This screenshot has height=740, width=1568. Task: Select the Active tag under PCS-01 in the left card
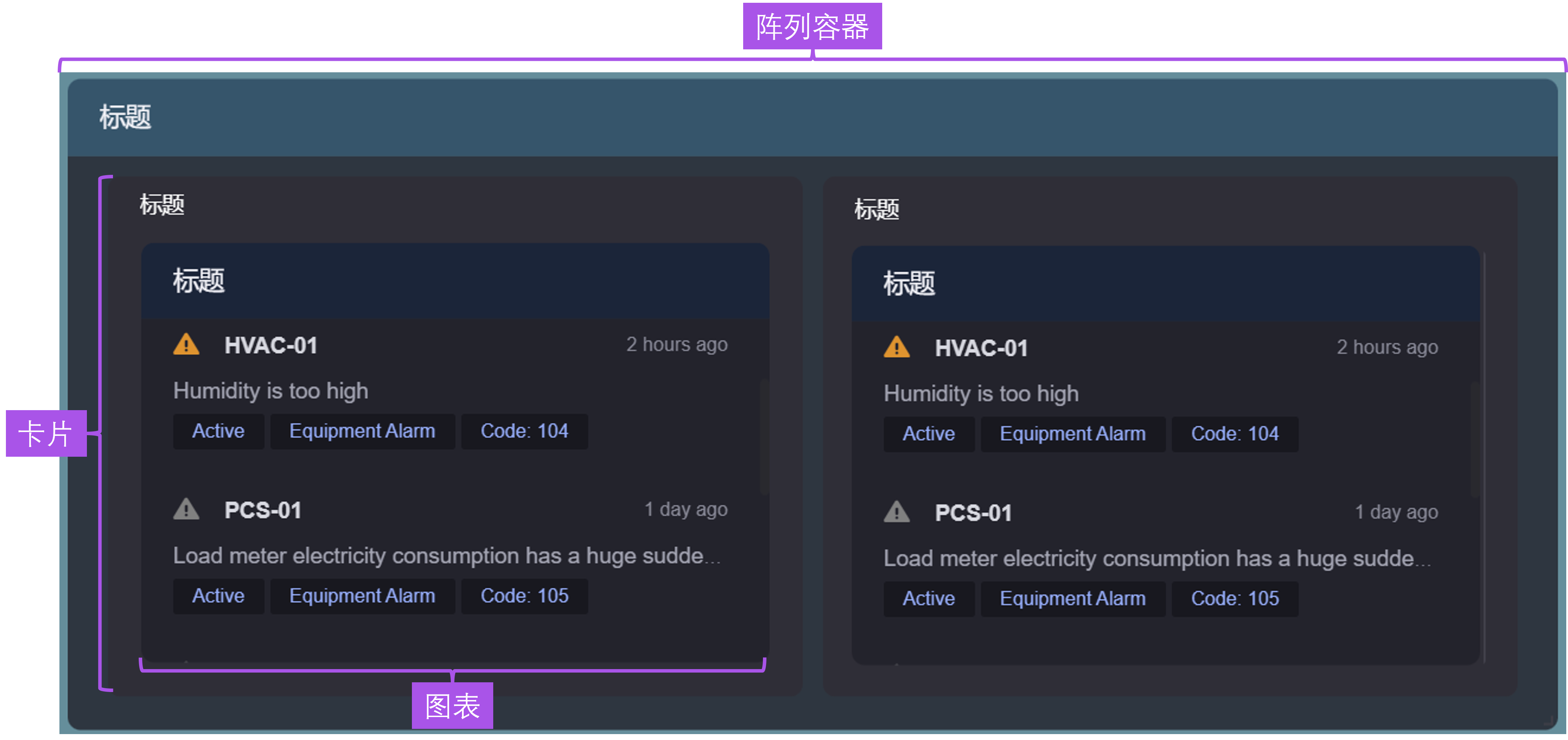tap(219, 596)
